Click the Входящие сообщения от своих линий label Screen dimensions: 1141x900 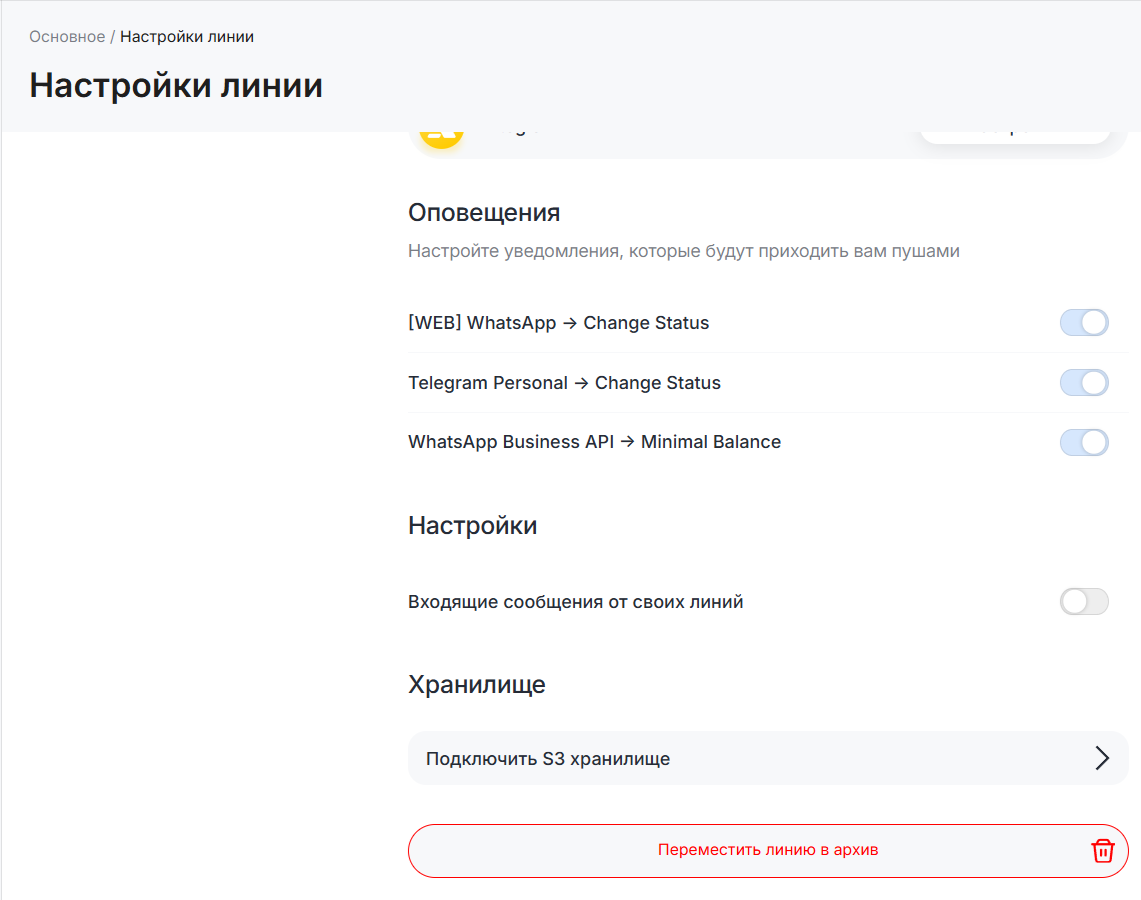575,602
